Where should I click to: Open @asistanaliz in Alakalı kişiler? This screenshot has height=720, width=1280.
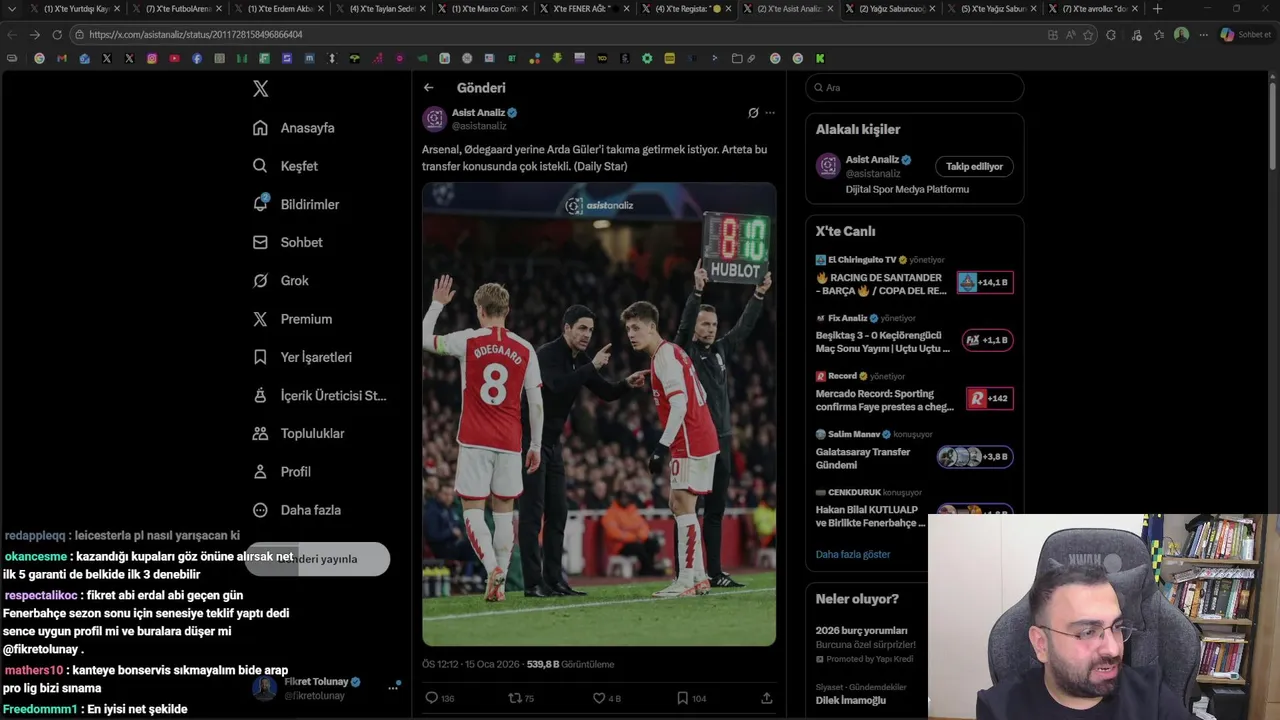[873, 174]
